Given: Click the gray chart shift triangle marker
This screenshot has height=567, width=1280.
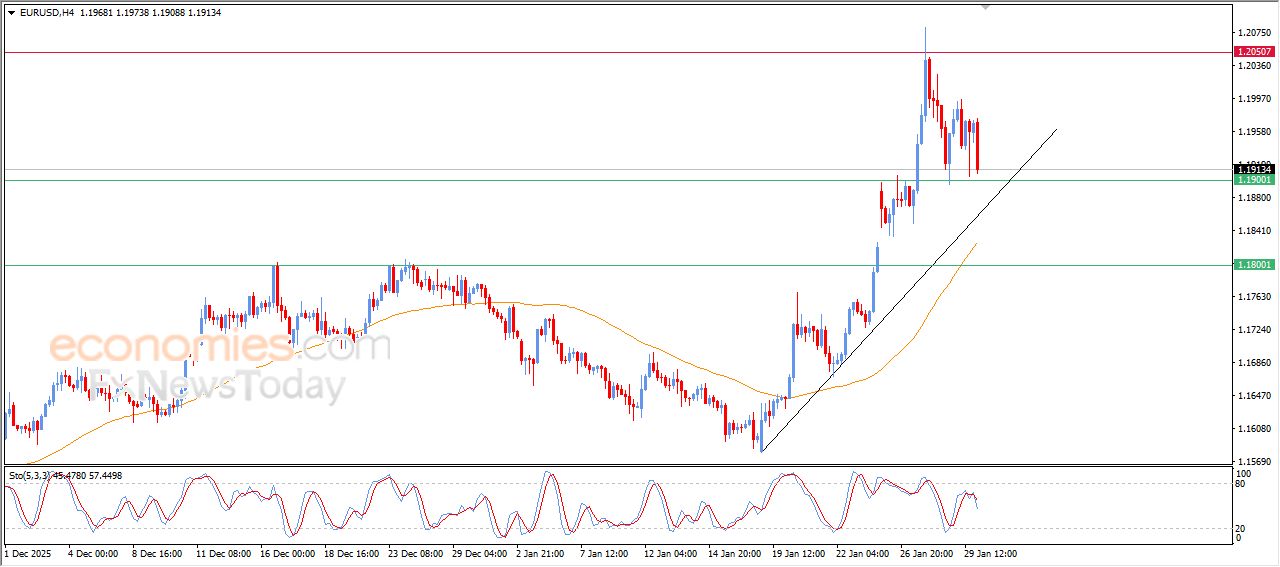Looking at the screenshot, I should [x=986, y=7].
